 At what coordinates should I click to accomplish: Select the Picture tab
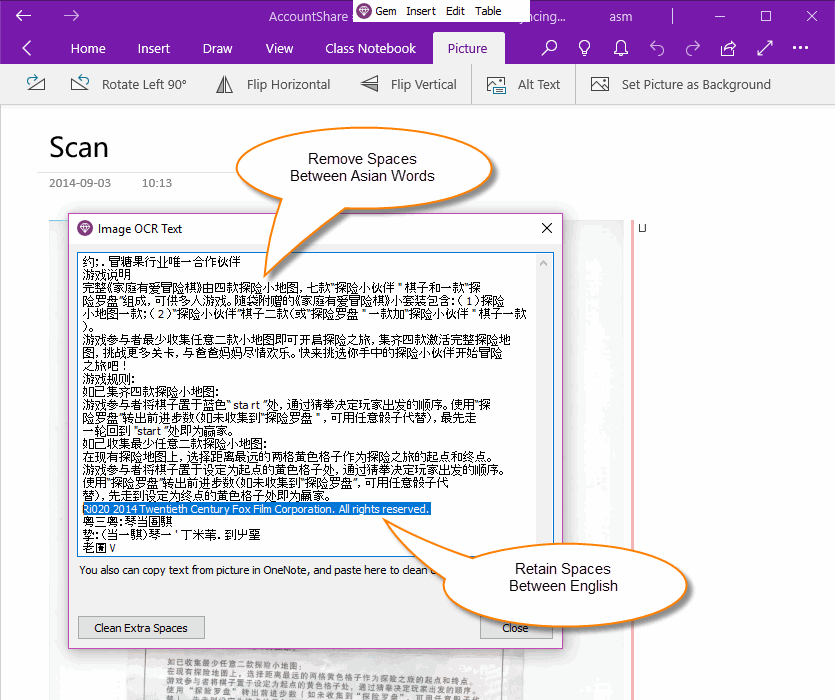click(x=468, y=48)
